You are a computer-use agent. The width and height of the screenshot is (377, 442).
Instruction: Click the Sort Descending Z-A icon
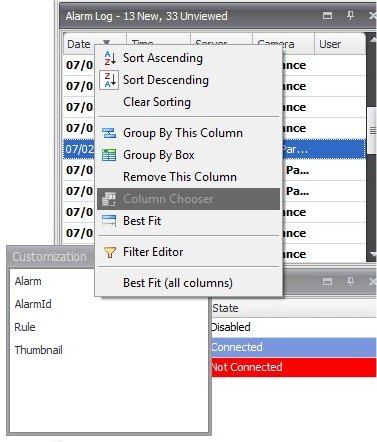[x=109, y=80]
